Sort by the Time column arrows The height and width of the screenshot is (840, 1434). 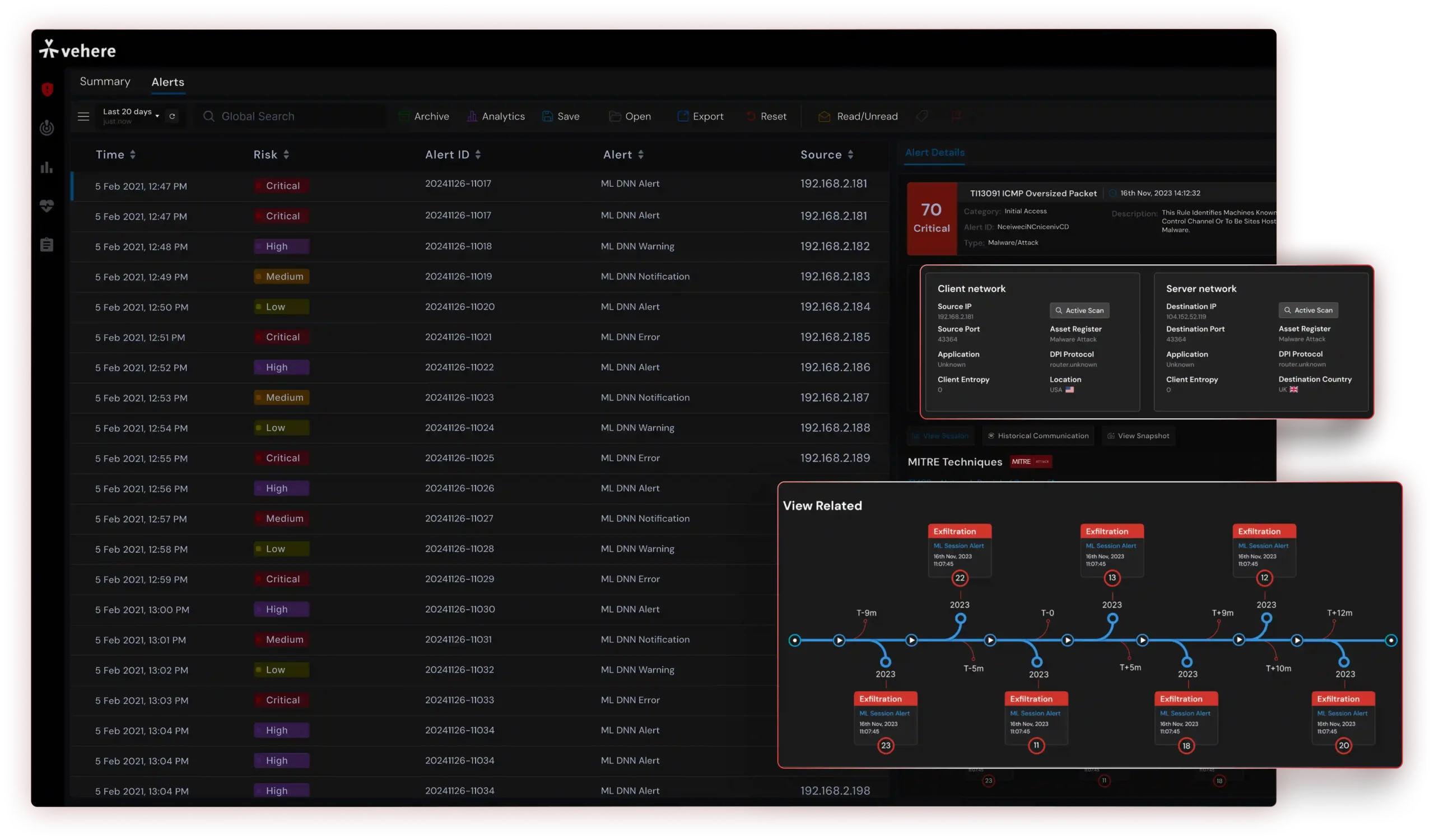[x=133, y=155]
